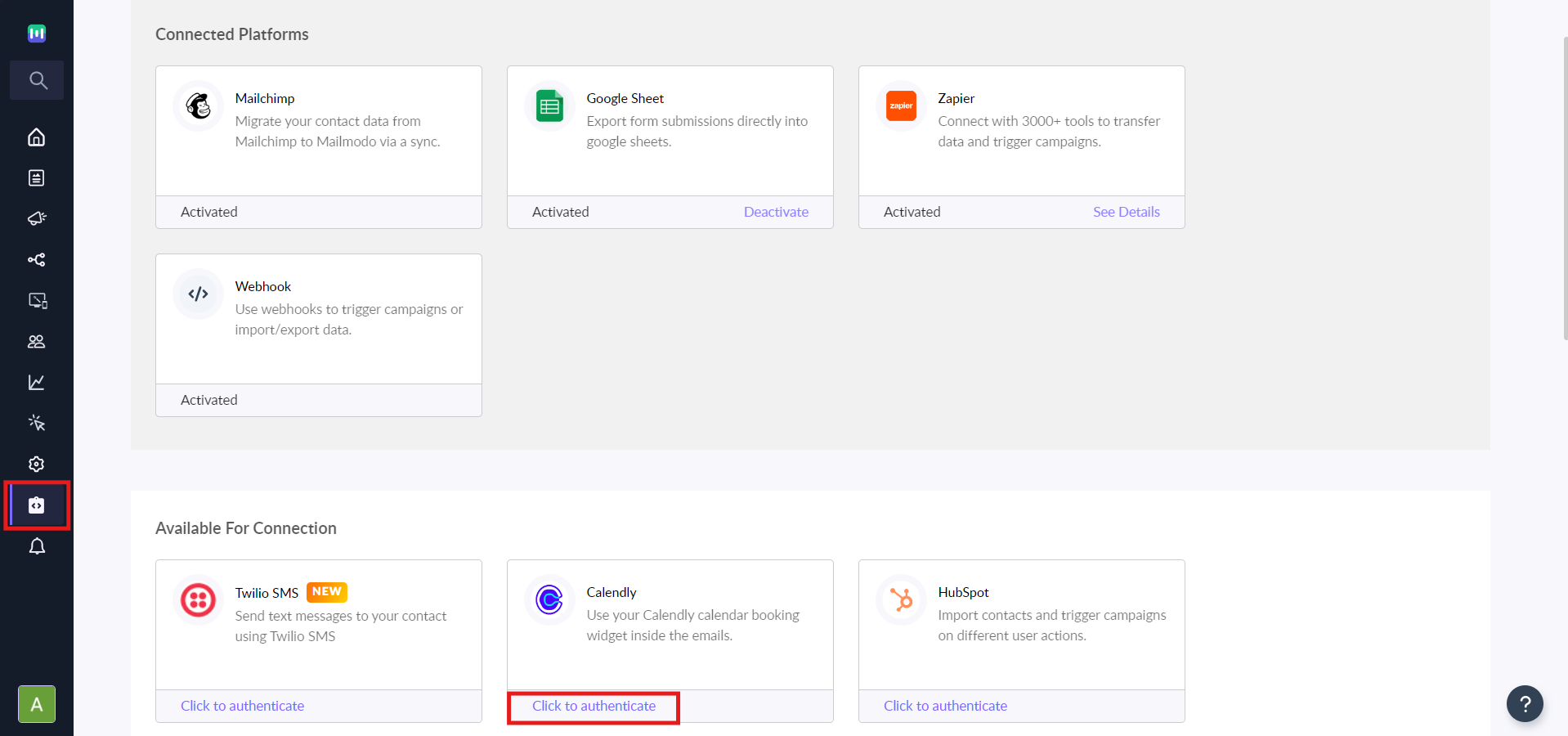Click Calendly description 'Use your Calendly calendar'
Screen dimensions: 1568x736
(693, 625)
